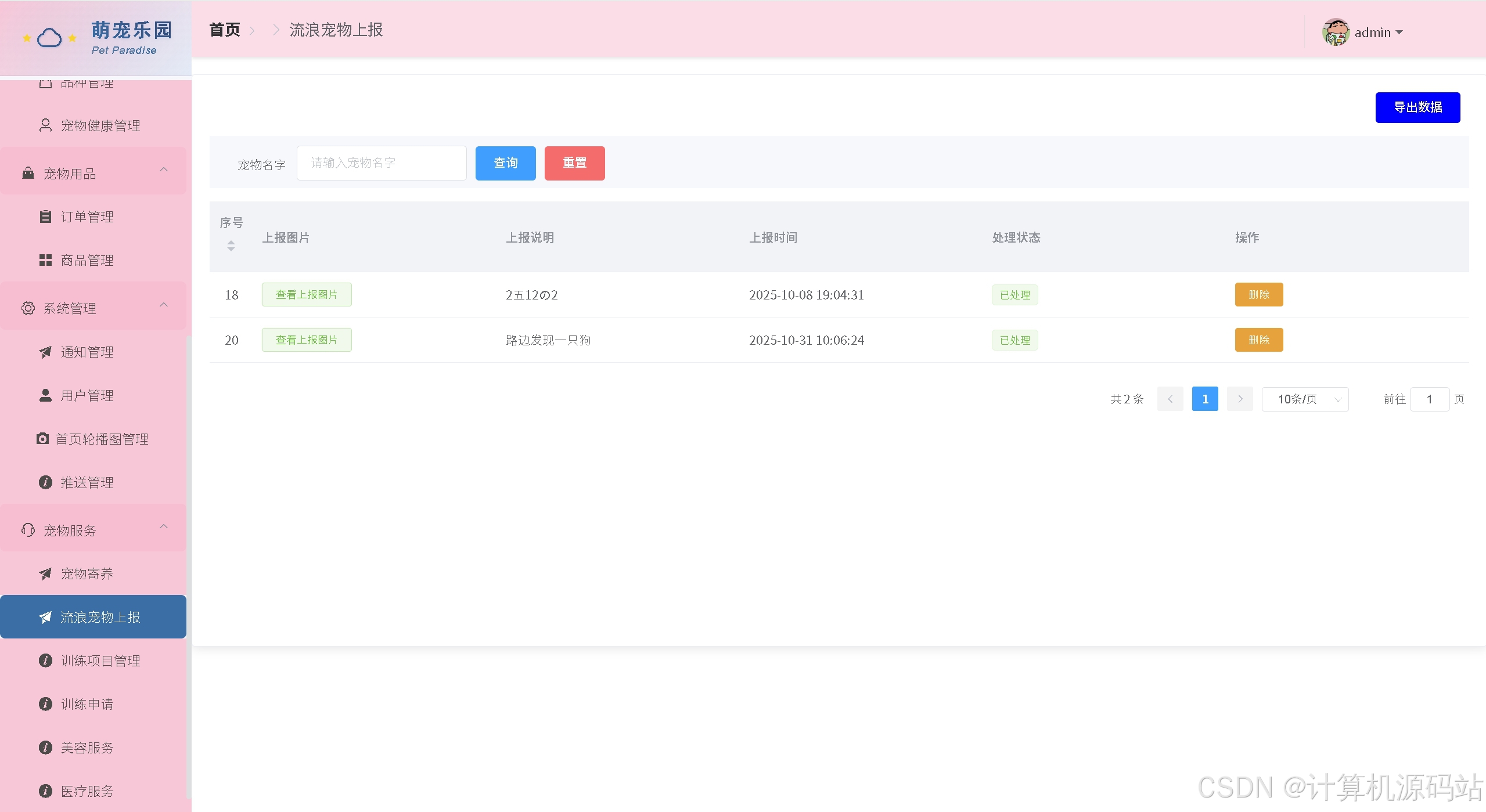
Task: Click the 用户管理 user icon
Action: (45, 395)
